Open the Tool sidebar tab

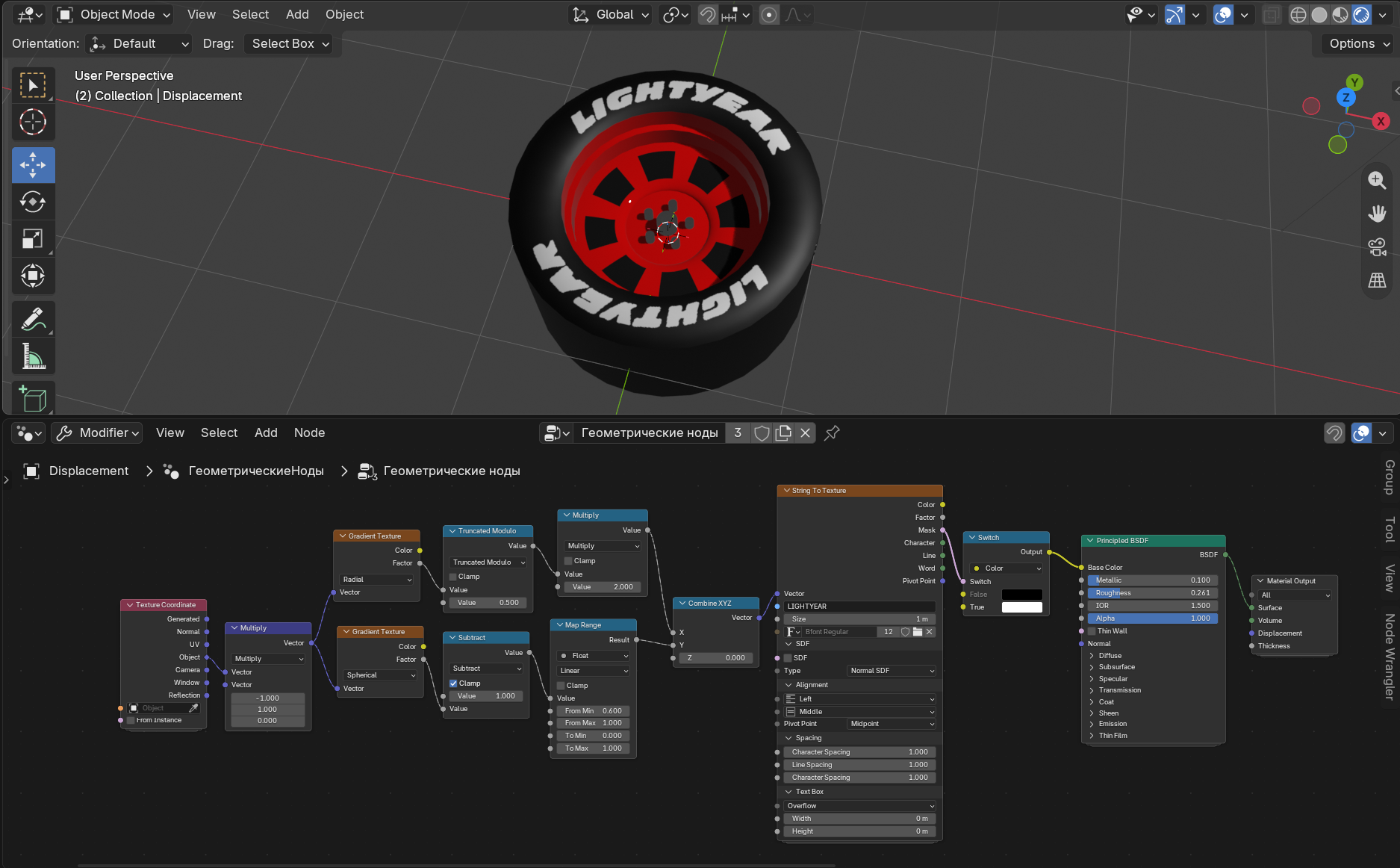pos(1390,530)
